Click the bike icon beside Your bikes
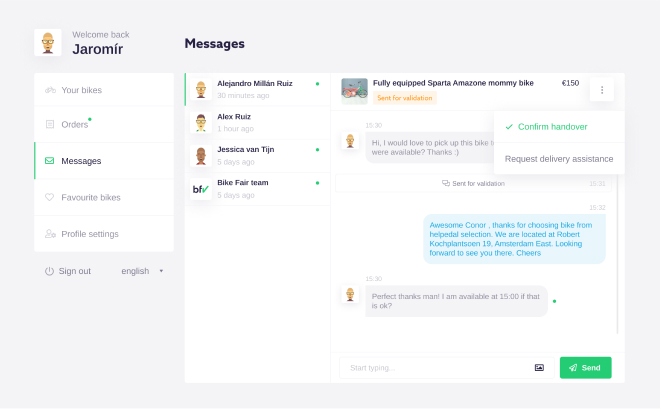 tap(50, 90)
